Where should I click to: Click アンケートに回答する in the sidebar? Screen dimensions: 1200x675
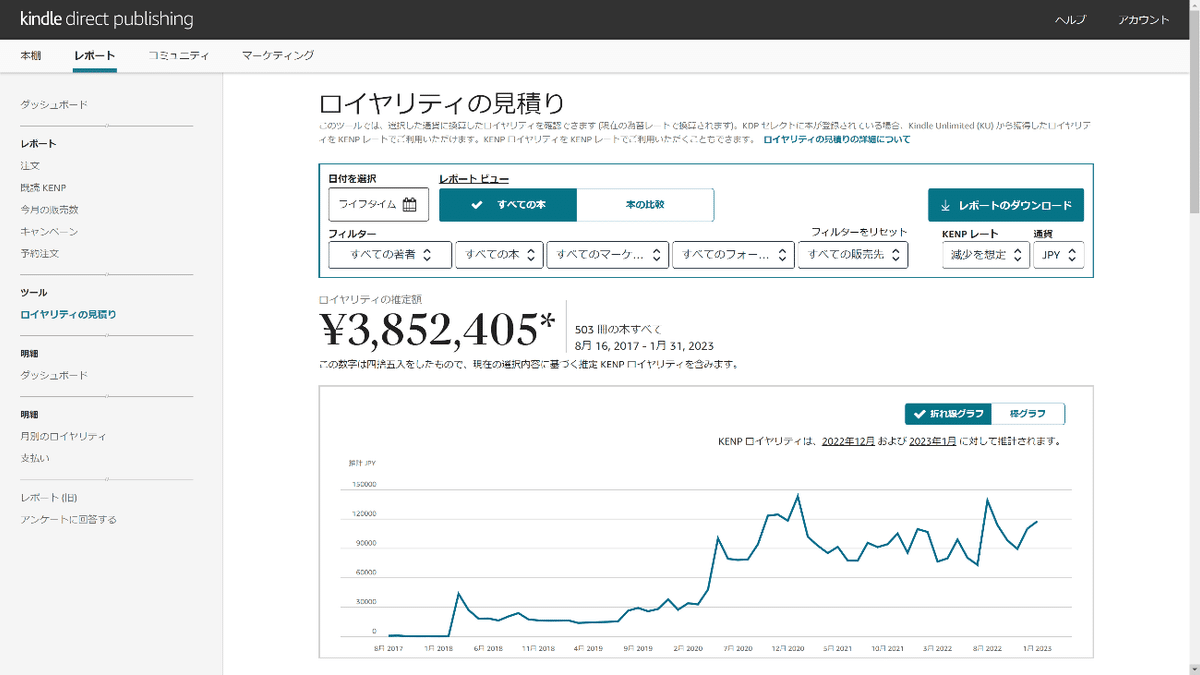[x=68, y=520]
